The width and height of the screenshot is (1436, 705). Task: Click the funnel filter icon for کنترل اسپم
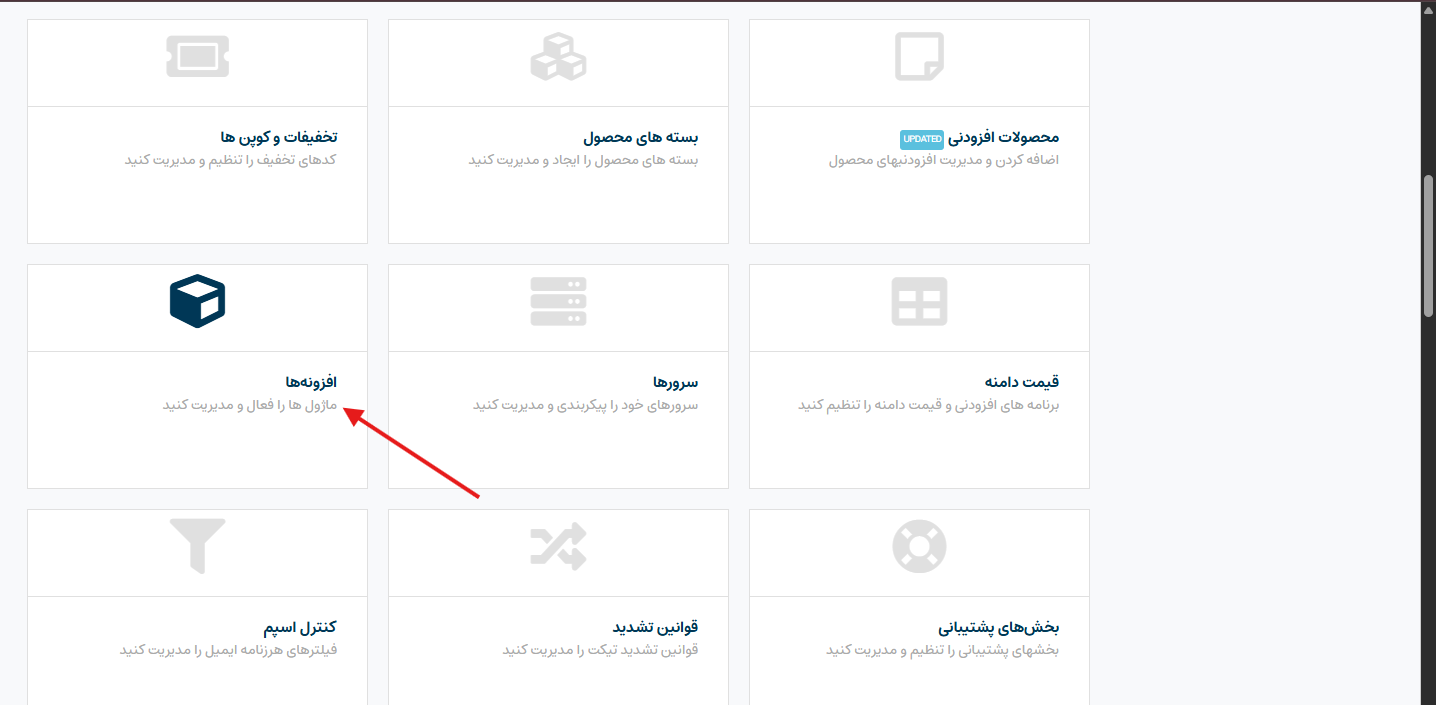[197, 546]
